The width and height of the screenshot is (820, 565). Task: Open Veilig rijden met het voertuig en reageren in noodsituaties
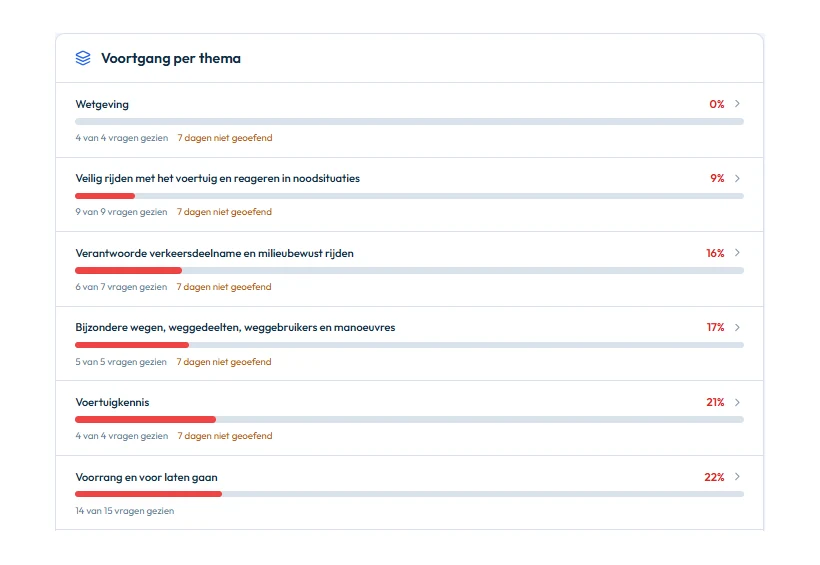tap(218, 178)
